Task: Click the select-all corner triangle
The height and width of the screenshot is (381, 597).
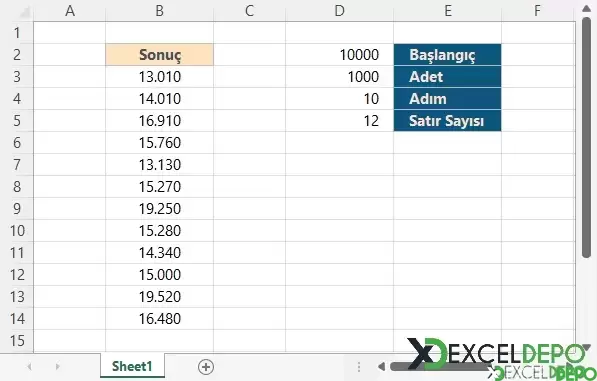Action: (x=25, y=12)
